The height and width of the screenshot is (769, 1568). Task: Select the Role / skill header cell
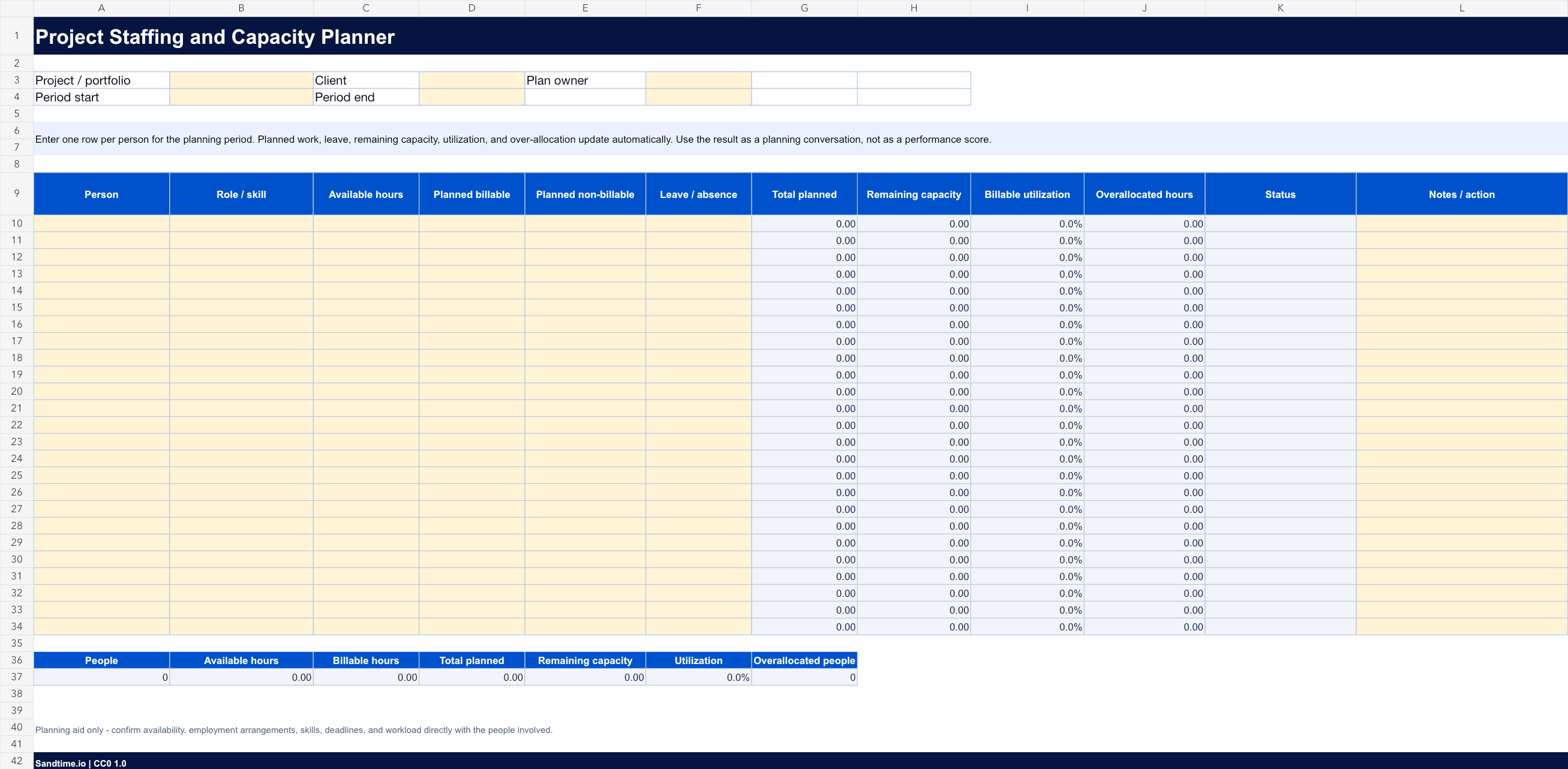[x=241, y=194]
